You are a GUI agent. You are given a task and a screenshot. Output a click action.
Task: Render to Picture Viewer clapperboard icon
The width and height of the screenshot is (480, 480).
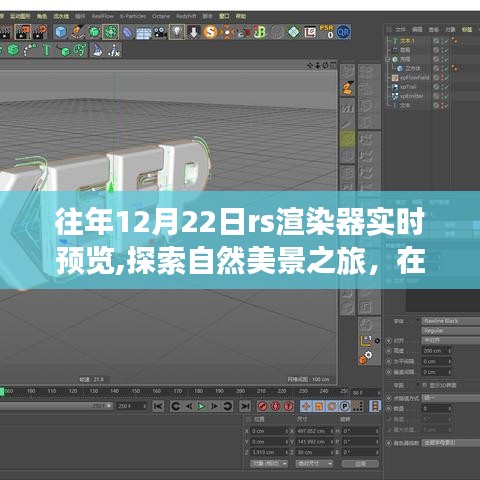pos(23,32)
